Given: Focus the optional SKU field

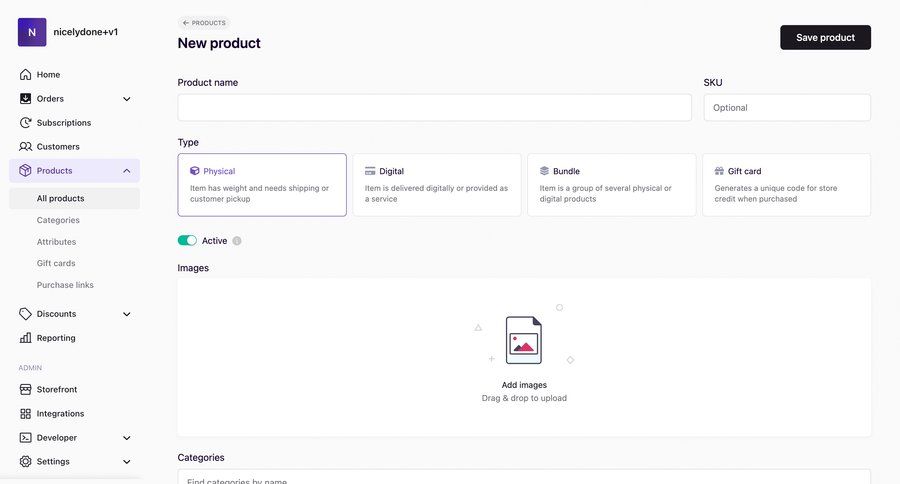Looking at the screenshot, I should 786,108.
